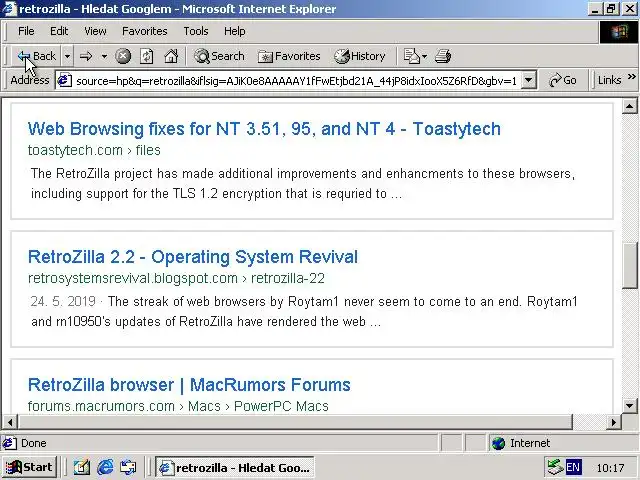Click the Windows logo throbber icon
The image size is (640, 480).
click(619, 32)
